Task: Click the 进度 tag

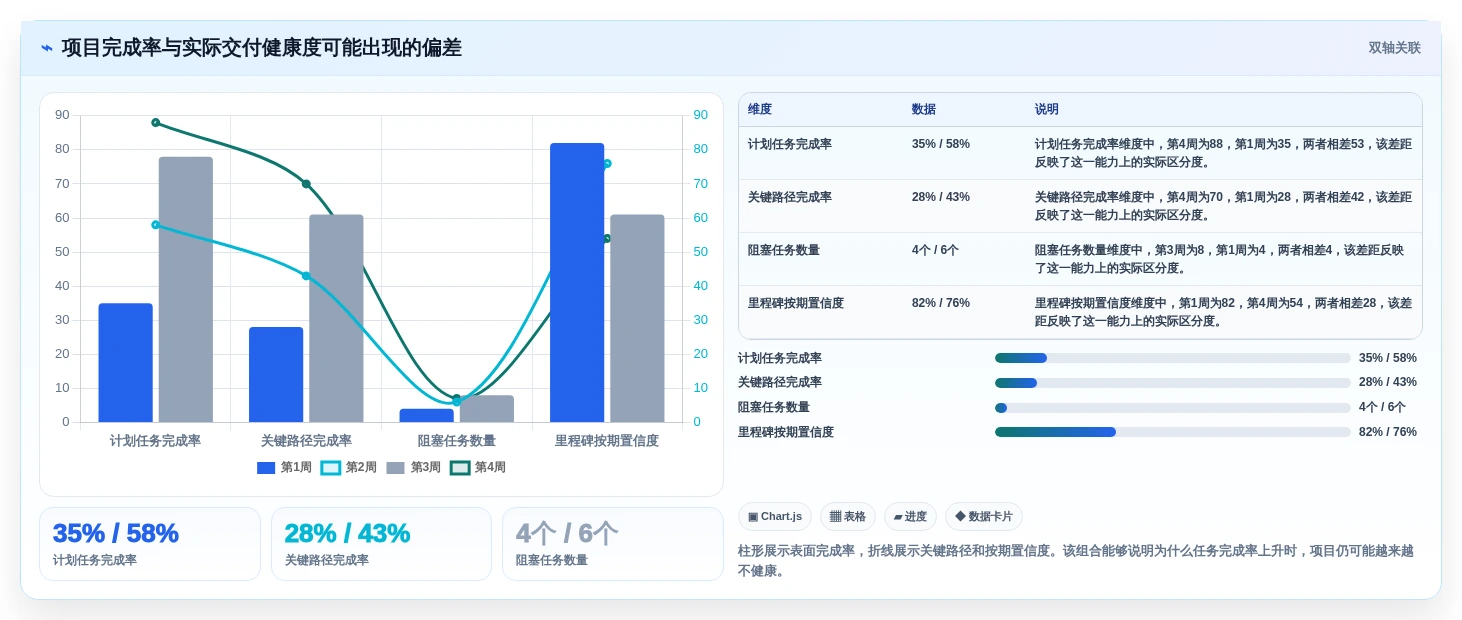Action: [x=910, y=516]
